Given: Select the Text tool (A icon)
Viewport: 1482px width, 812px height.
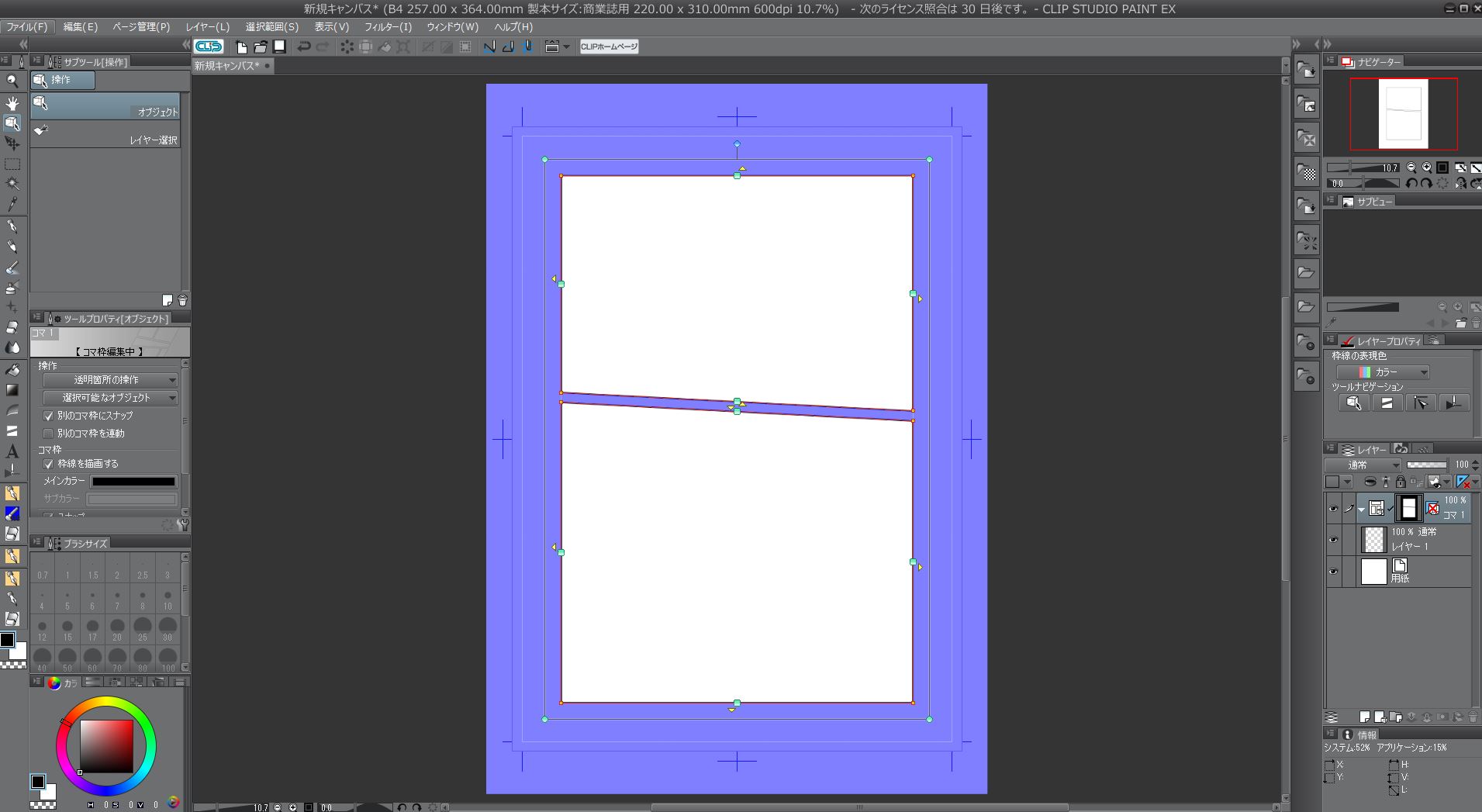Looking at the screenshot, I should tap(12, 451).
